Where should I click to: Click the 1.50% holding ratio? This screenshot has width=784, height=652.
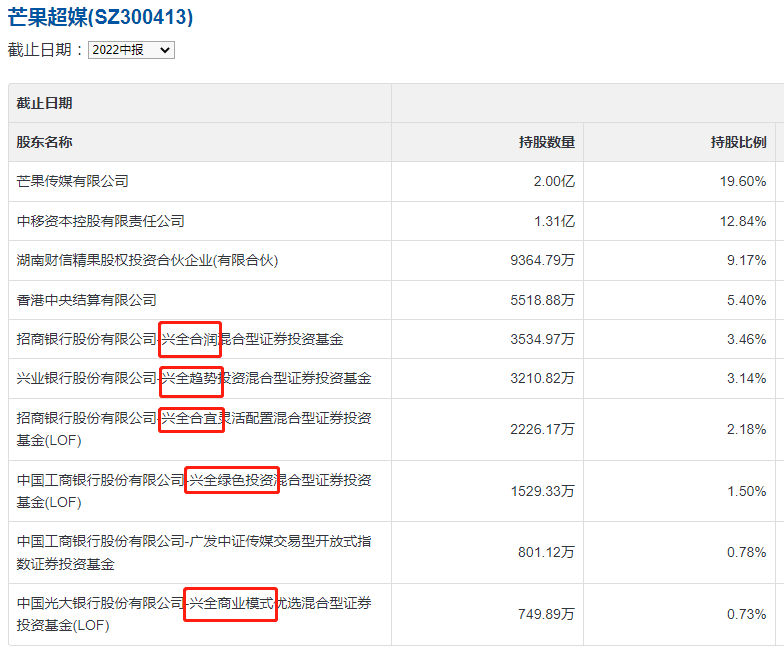coord(746,491)
